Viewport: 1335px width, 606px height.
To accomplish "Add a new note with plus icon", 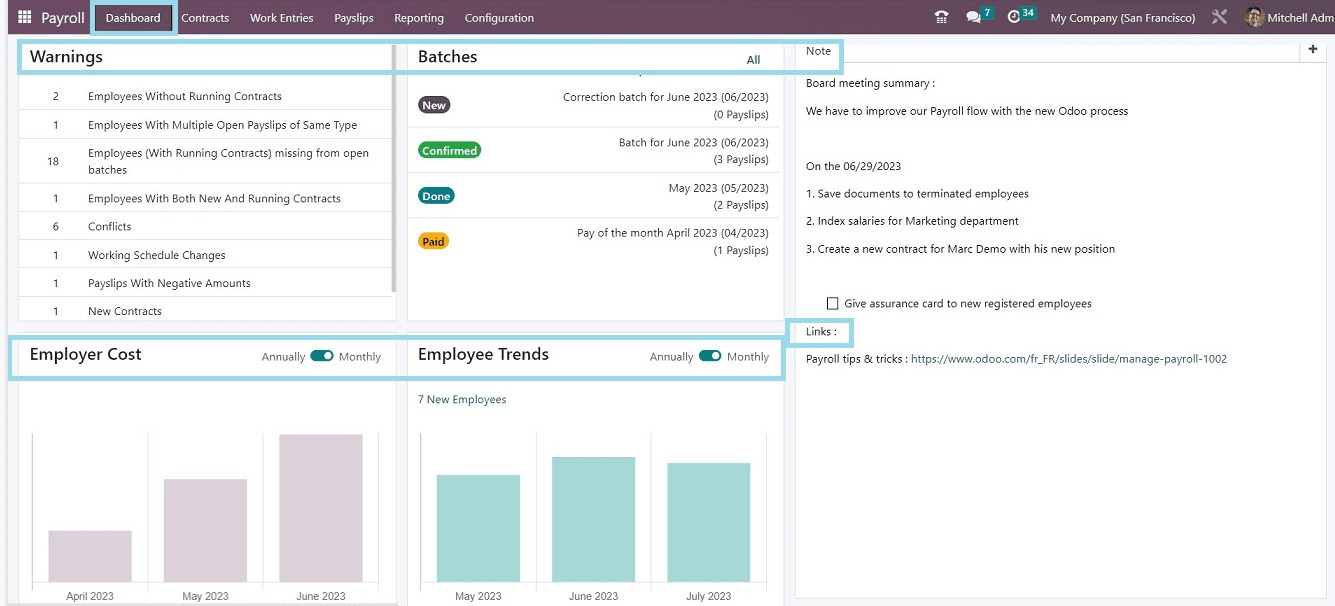I will (1313, 50).
